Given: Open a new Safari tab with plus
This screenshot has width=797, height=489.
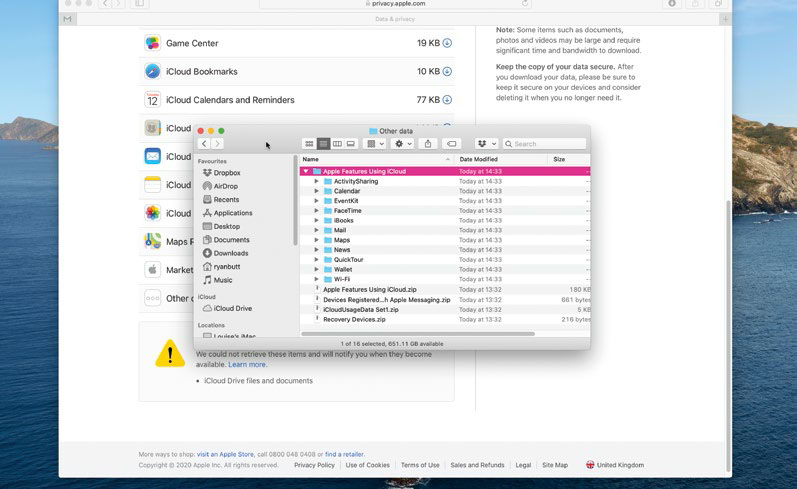Looking at the screenshot, I should pos(725,19).
